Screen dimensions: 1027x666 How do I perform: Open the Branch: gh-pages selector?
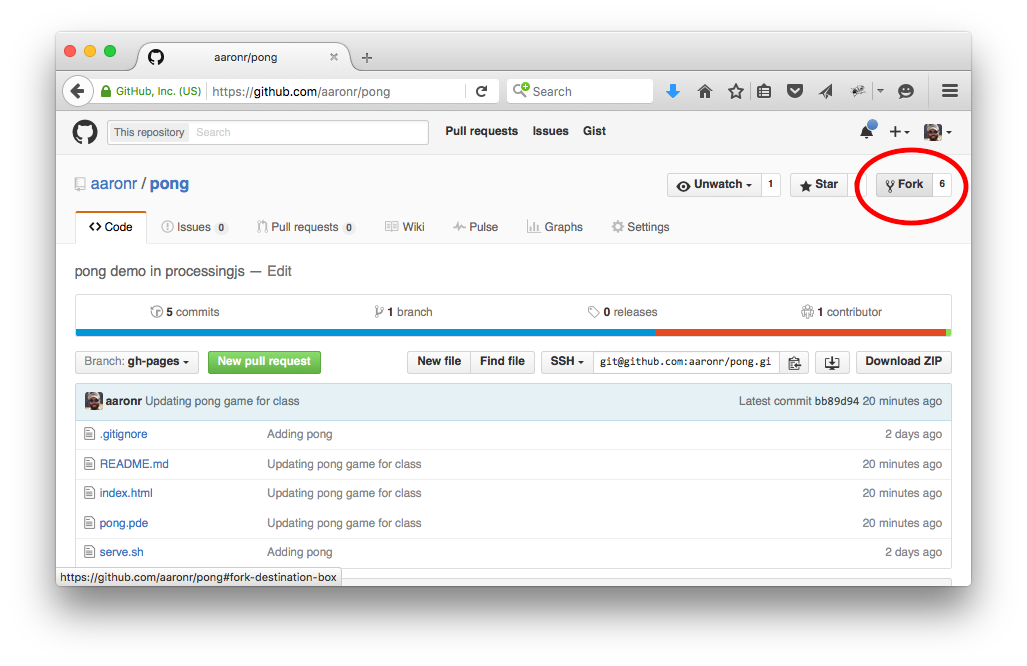[137, 361]
